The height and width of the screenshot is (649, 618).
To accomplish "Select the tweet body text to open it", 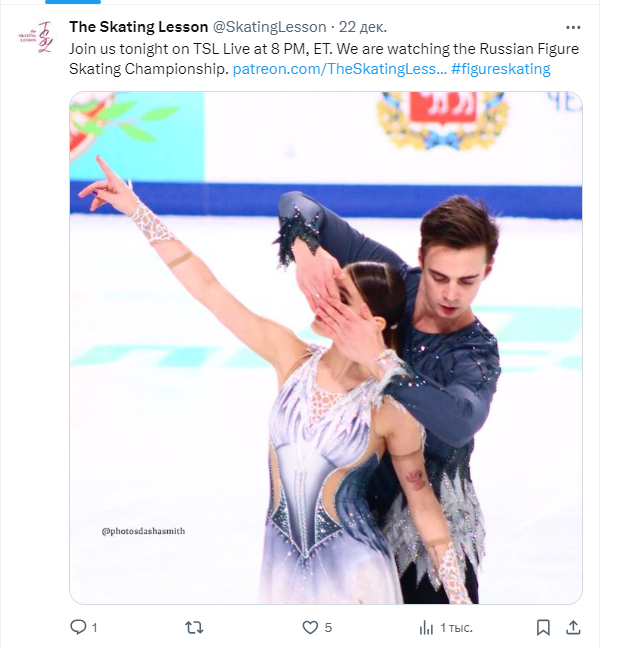I will tap(324, 59).
